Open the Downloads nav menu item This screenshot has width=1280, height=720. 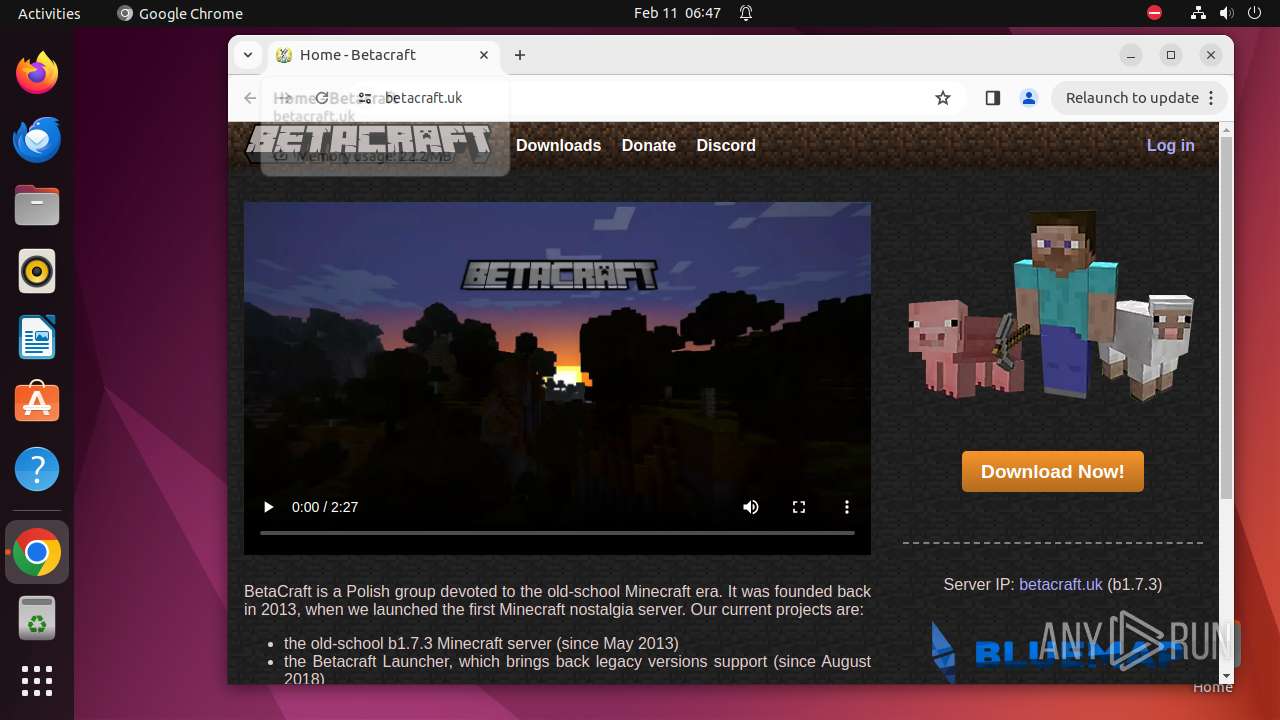tap(558, 145)
